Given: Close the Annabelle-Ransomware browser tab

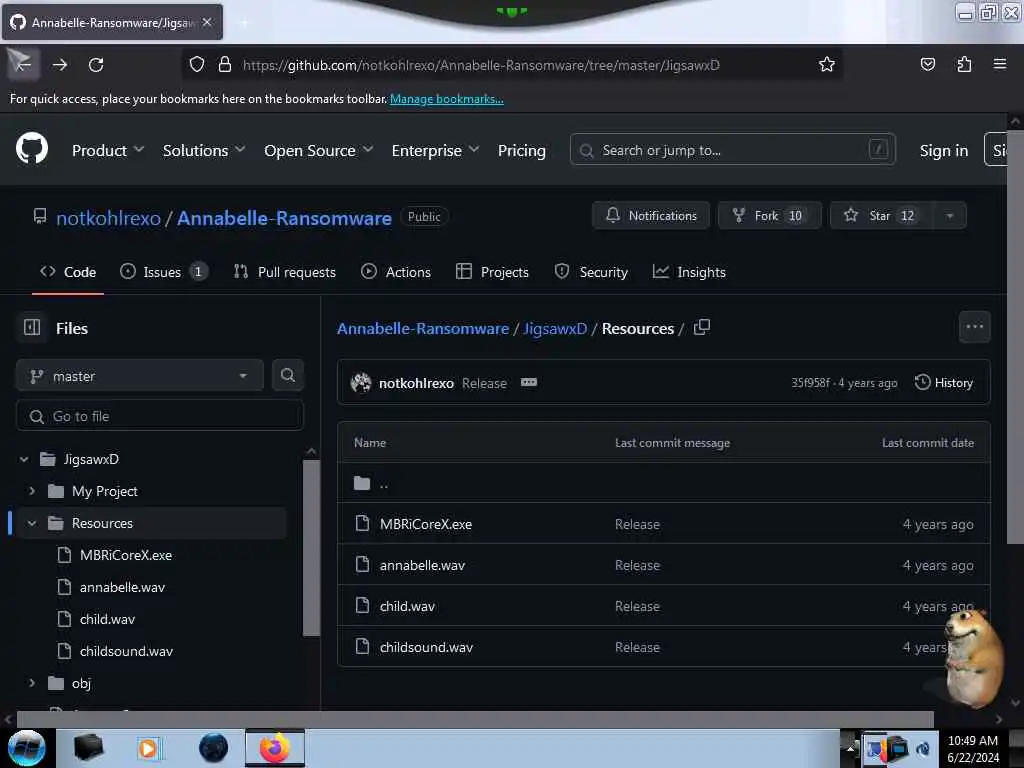Looking at the screenshot, I should pyautogui.click(x=207, y=22).
